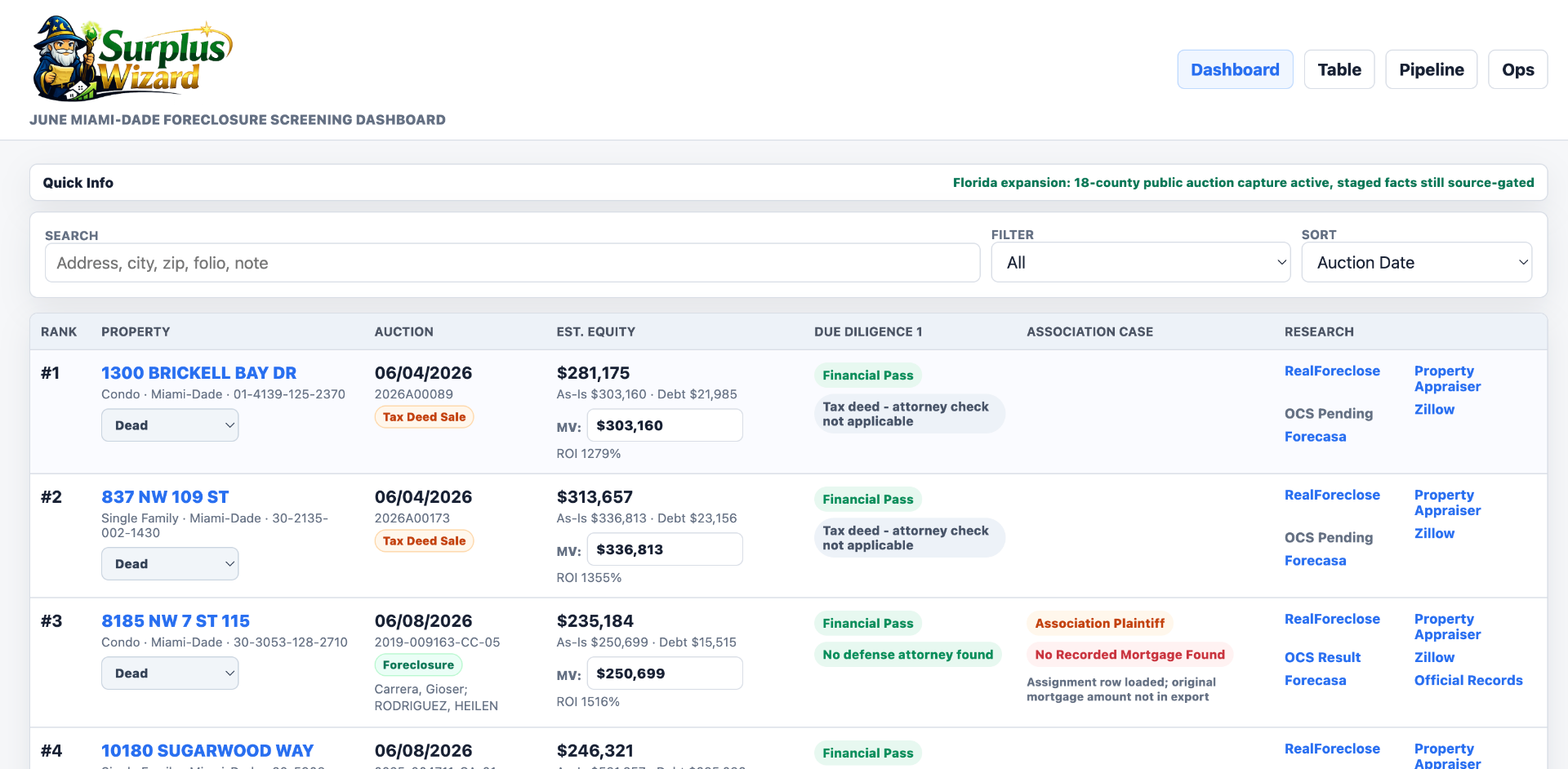Open the Table view tab
Viewport: 1568px width, 769px height.
[x=1339, y=69]
